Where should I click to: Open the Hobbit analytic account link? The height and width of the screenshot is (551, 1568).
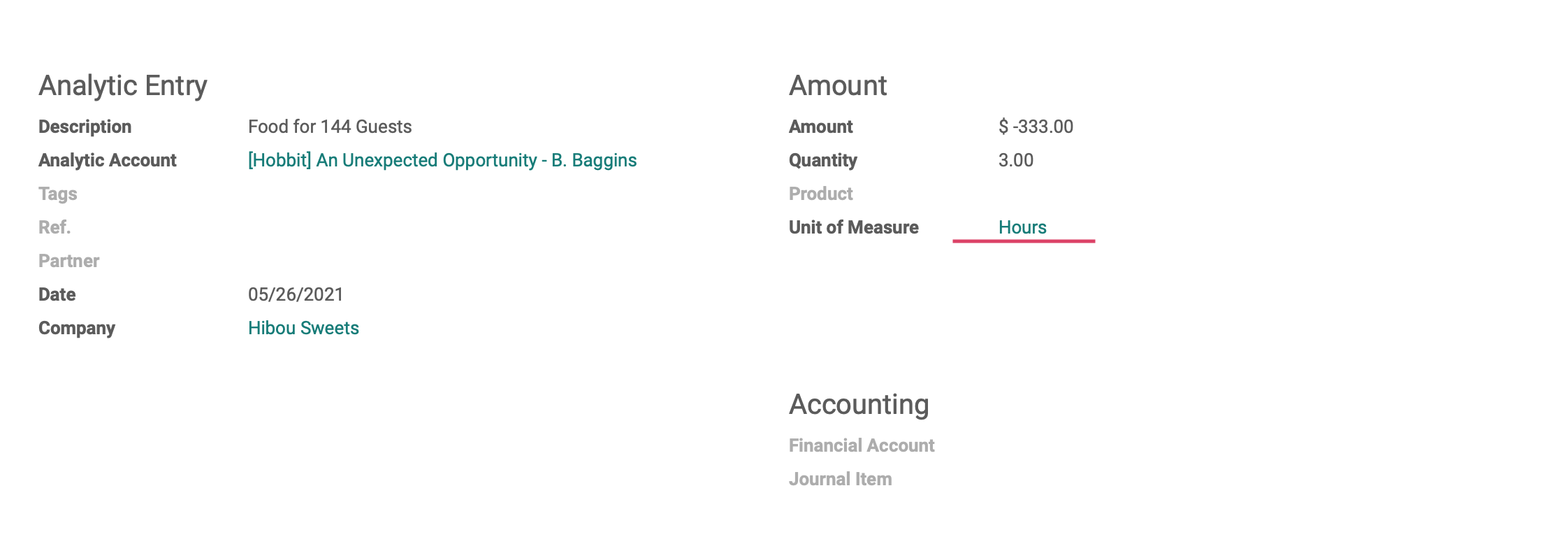pyautogui.click(x=442, y=160)
